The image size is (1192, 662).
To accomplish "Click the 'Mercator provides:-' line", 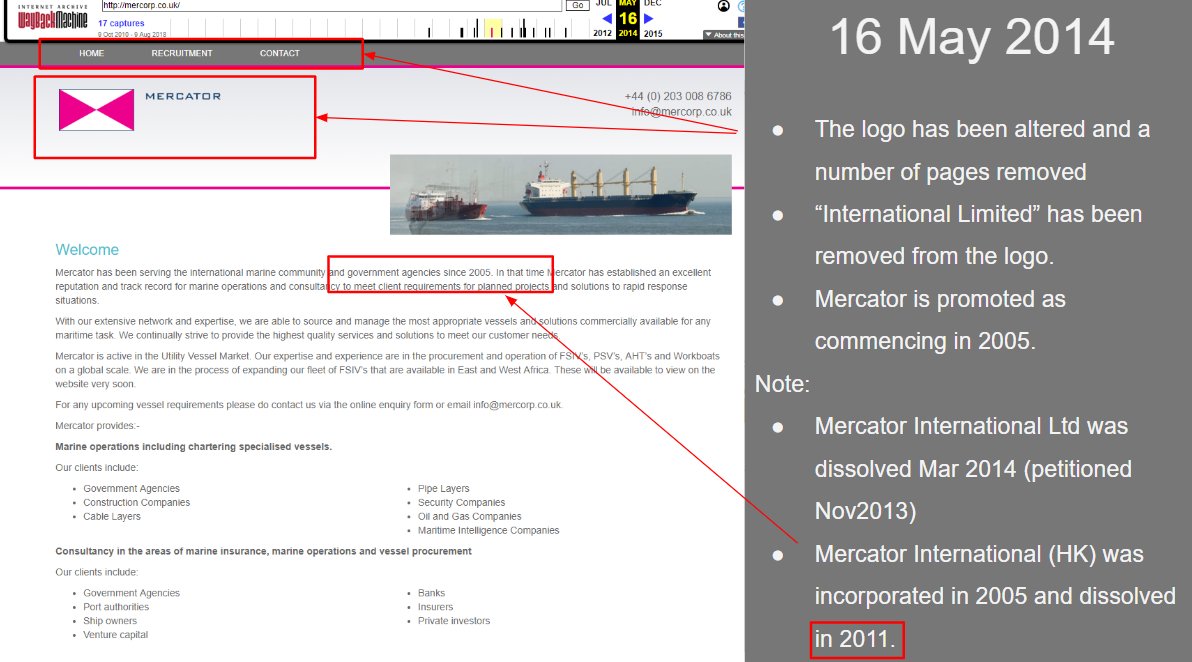I will point(97,426).
